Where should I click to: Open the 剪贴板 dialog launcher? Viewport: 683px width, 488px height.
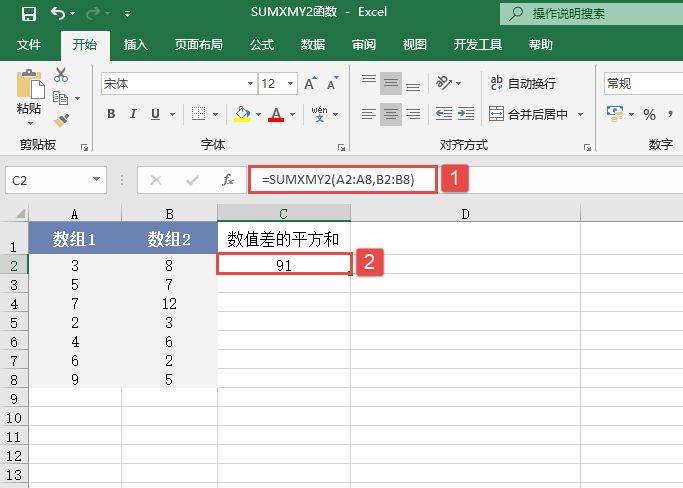coord(85,148)
